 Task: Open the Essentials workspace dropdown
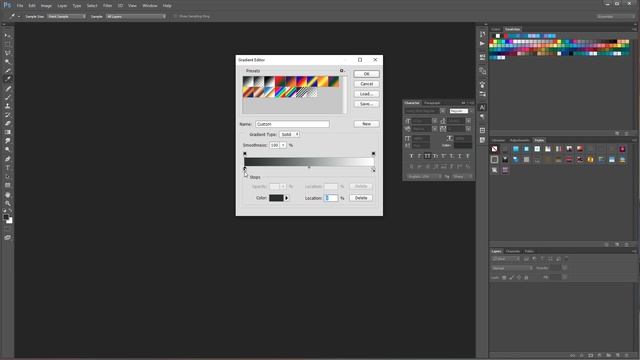[616, 16]
